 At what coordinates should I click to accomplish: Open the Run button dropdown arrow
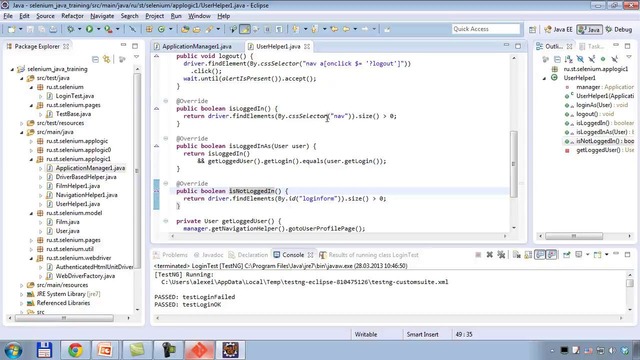[x=98, y=29]
